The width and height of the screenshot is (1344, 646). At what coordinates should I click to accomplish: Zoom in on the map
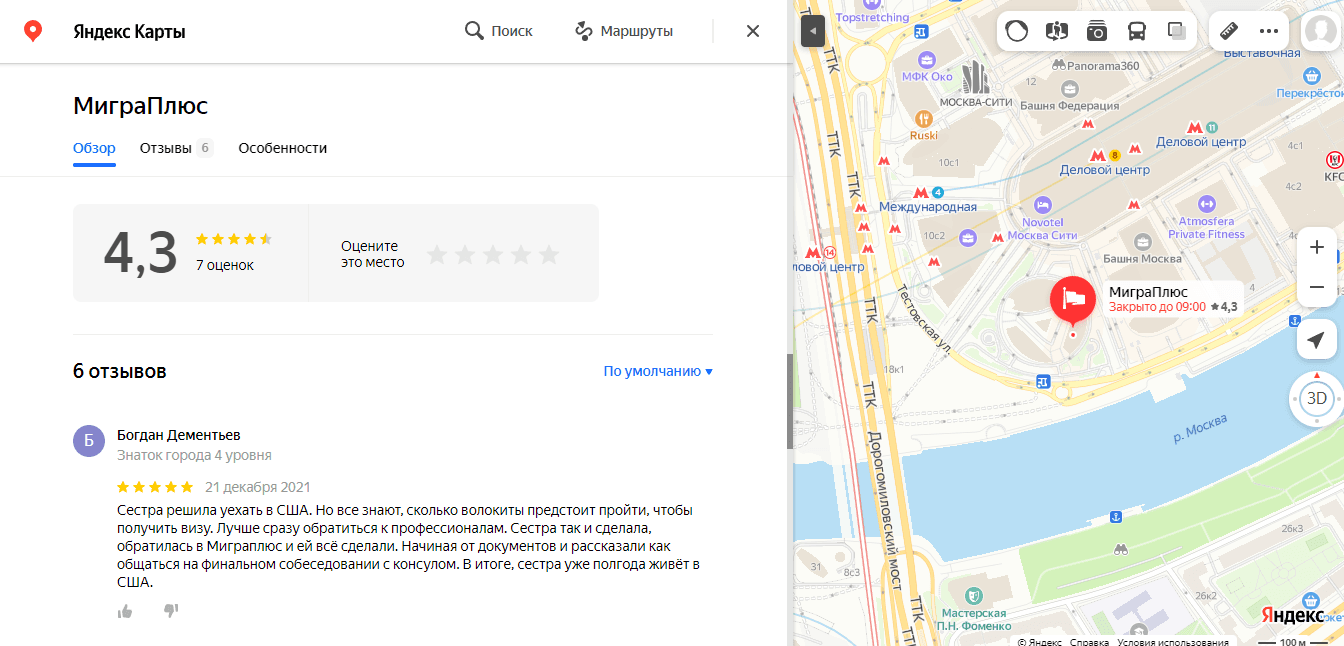pos(1317,247)
